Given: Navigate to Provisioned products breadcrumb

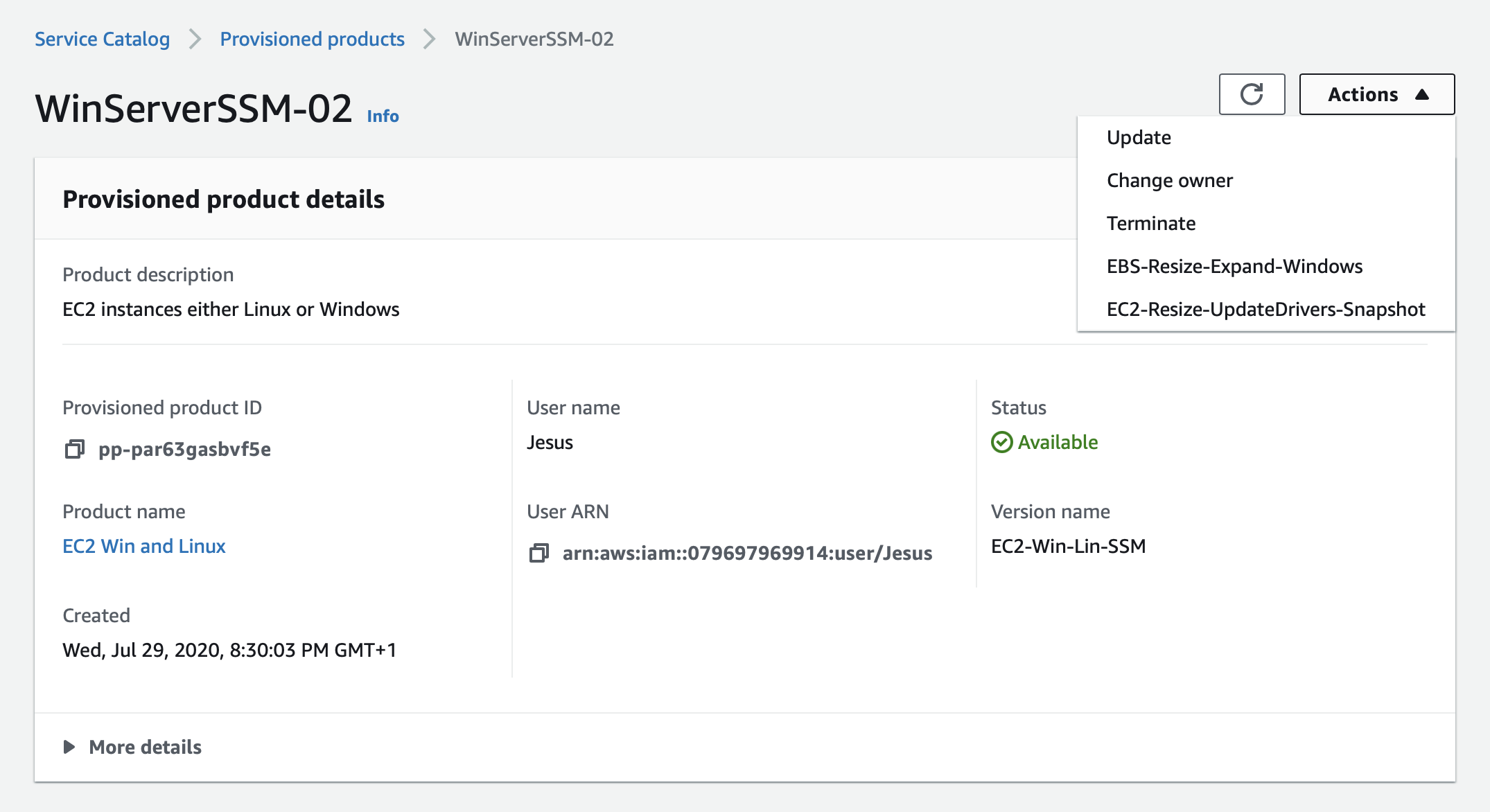Looking at the screenshot, I should pos(312,39).
